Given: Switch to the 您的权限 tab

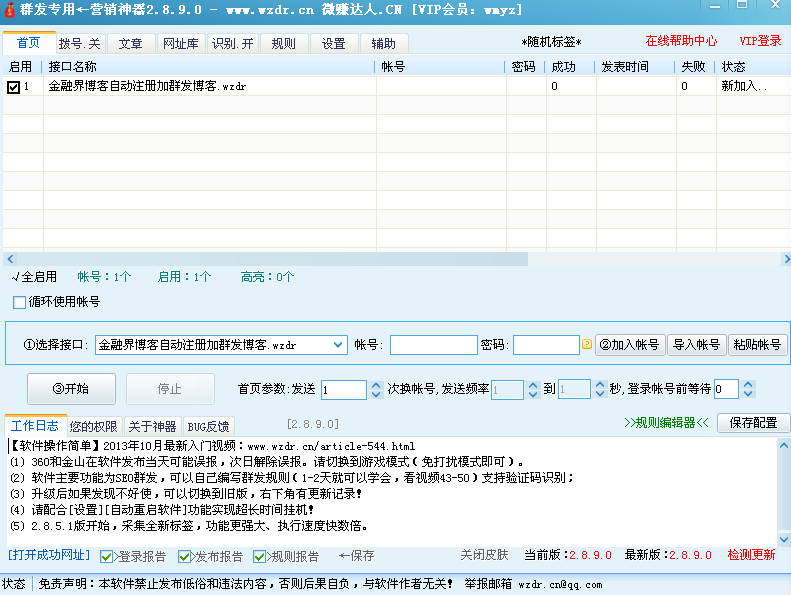Looking at the screenshot, I should 93,427.
